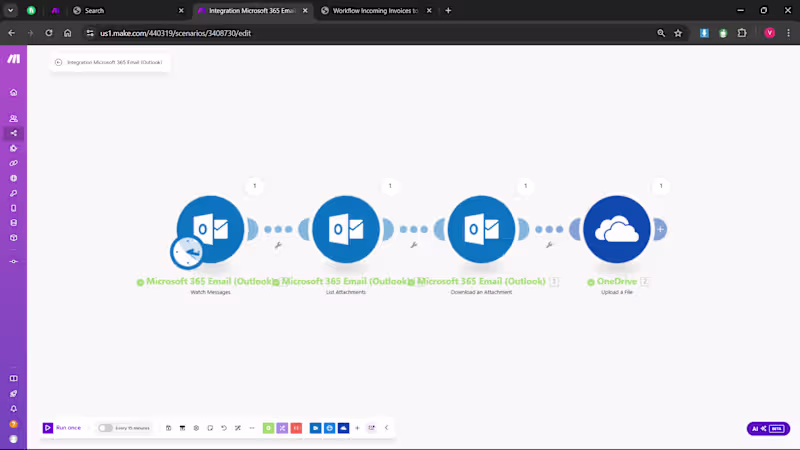Open the help question mark in sidebar
Image resolution: width=800 pixels, height=450 pixels.
(x=14, y=424)
